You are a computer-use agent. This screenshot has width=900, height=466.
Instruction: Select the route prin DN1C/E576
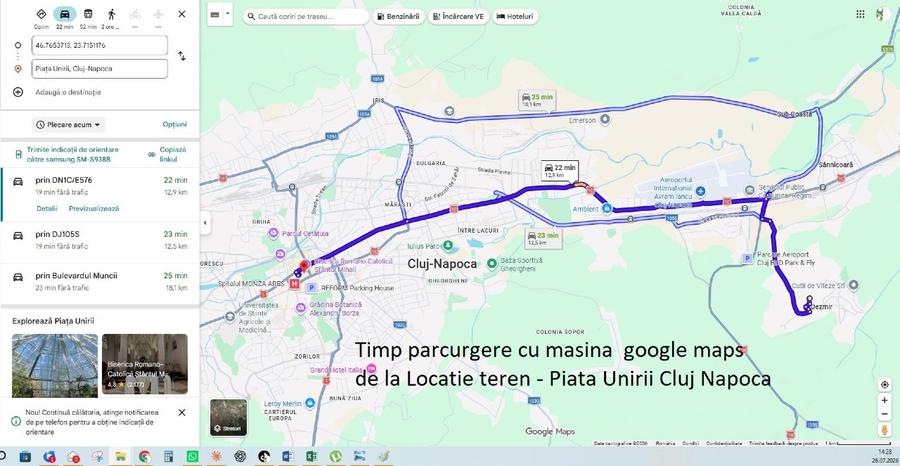click(x=100, y=195)
